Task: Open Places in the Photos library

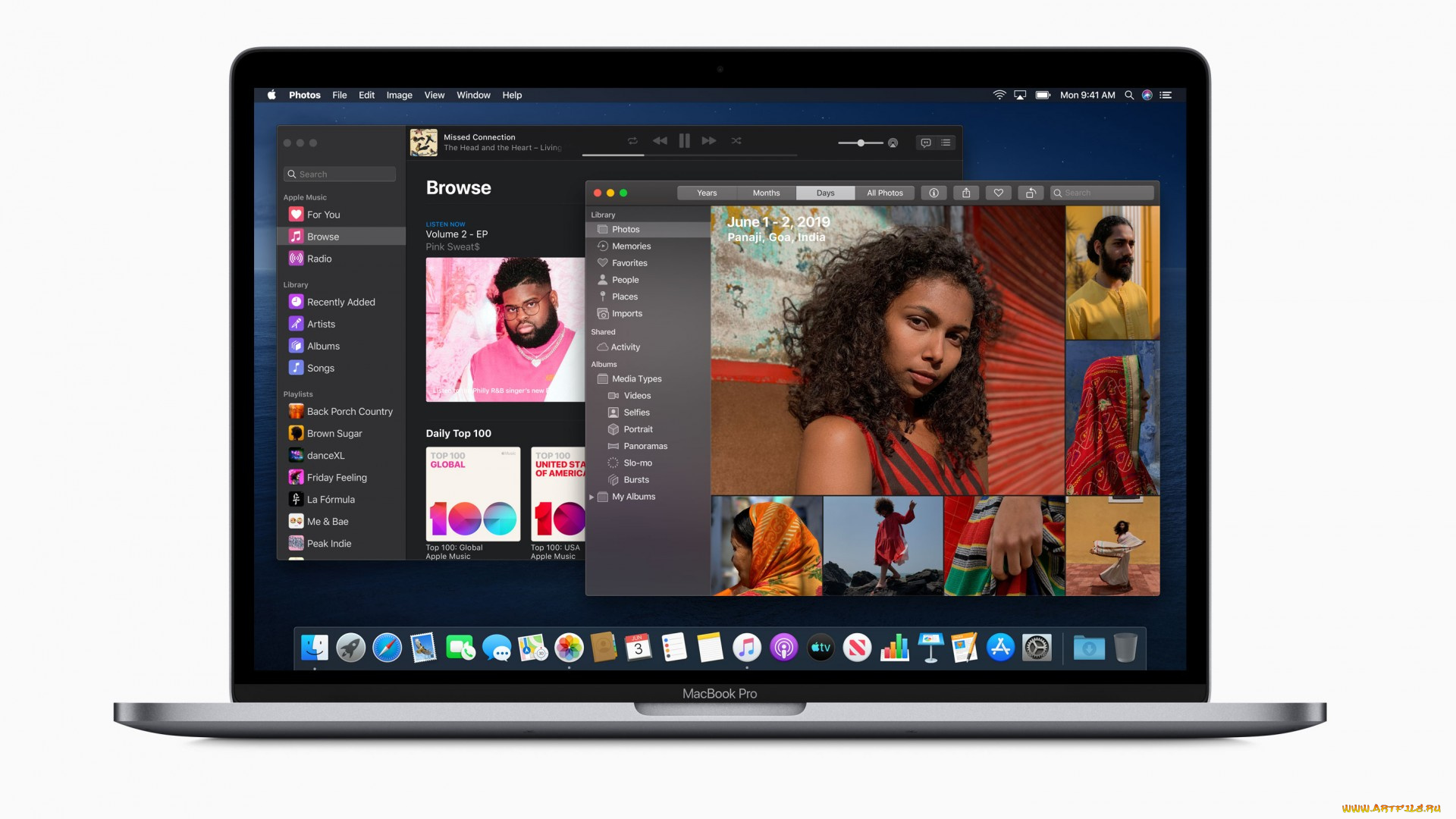Action: (x=624, y=296)
